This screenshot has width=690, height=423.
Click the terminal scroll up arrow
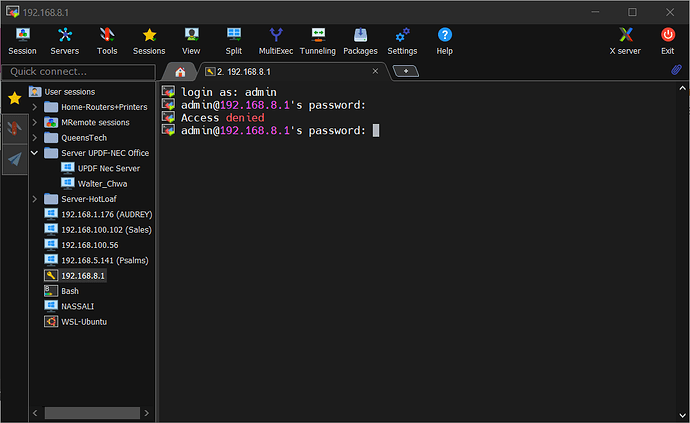tap(682, 88)
